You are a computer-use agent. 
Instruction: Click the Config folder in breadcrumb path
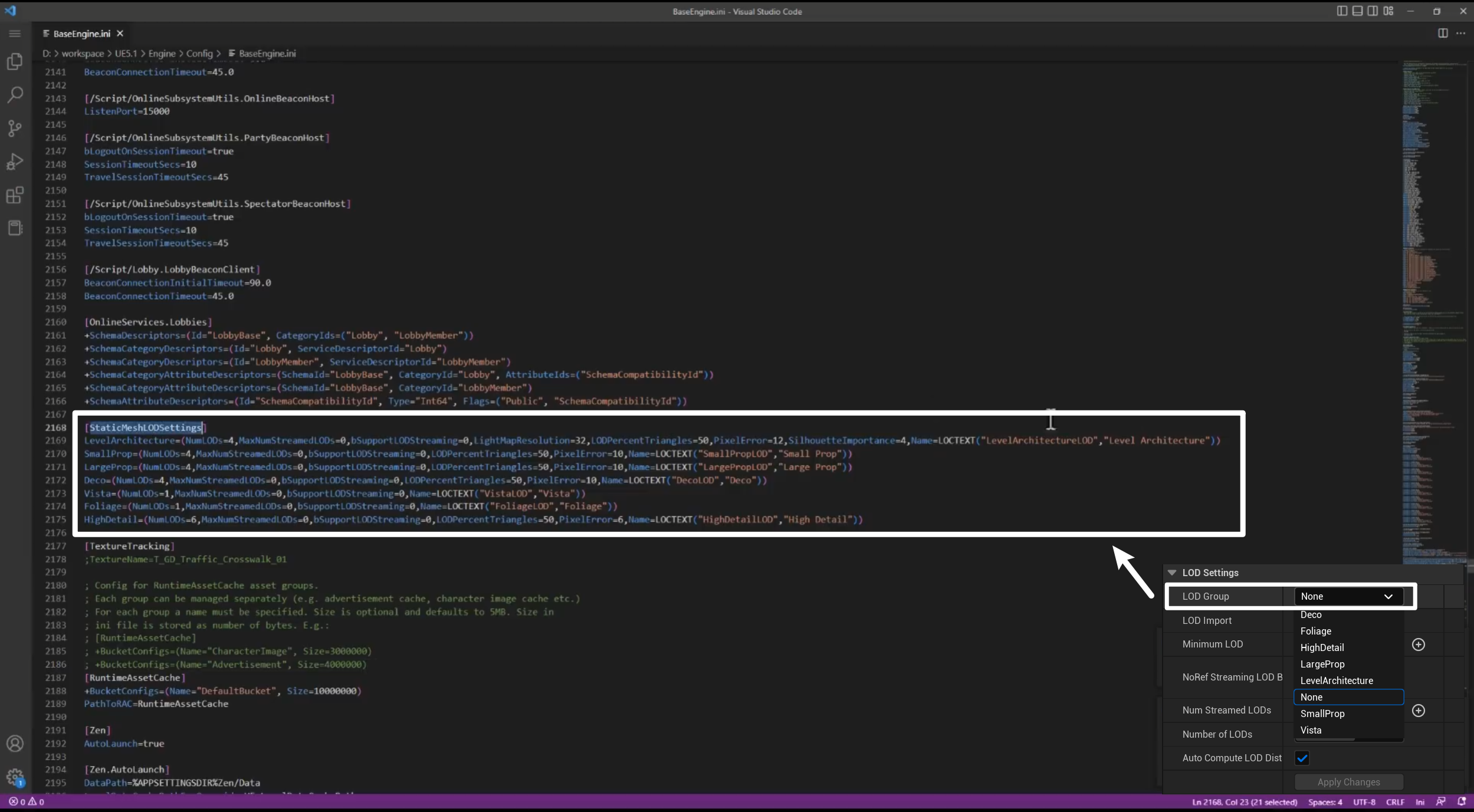pos(199,54)
